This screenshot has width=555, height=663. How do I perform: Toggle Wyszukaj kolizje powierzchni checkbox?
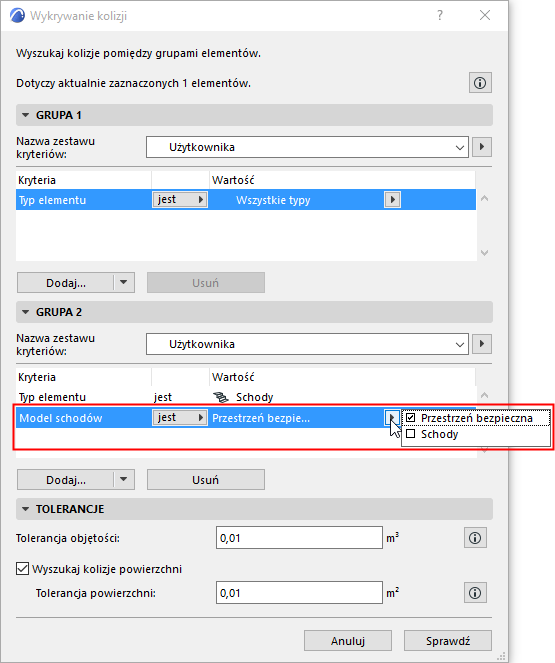pos(22,569)
